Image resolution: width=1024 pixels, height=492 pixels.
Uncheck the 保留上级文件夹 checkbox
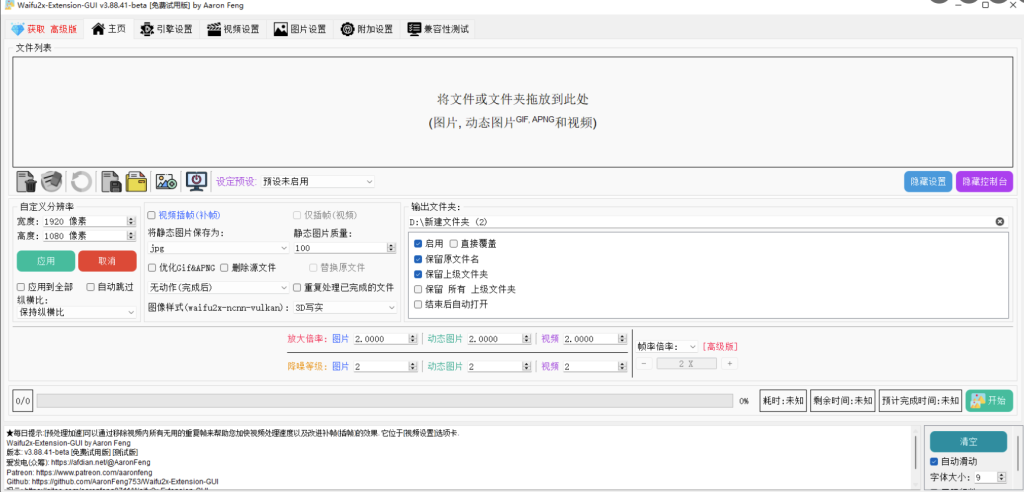click(418, 274)
